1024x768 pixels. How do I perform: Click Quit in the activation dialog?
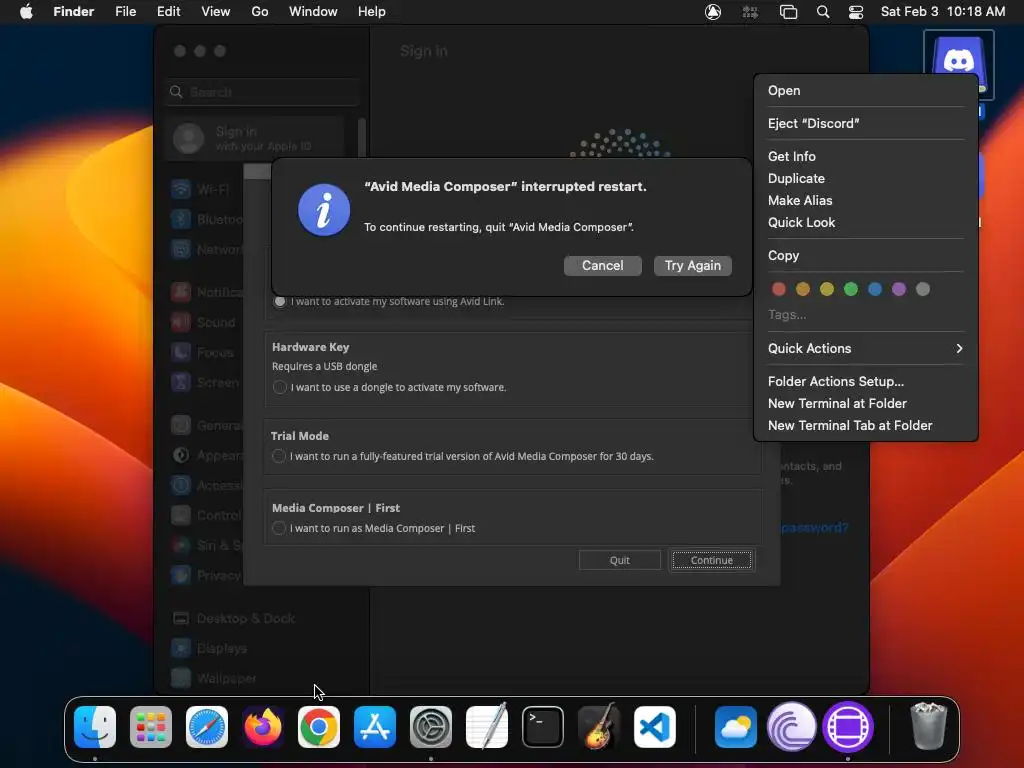[x=619, y=560]
